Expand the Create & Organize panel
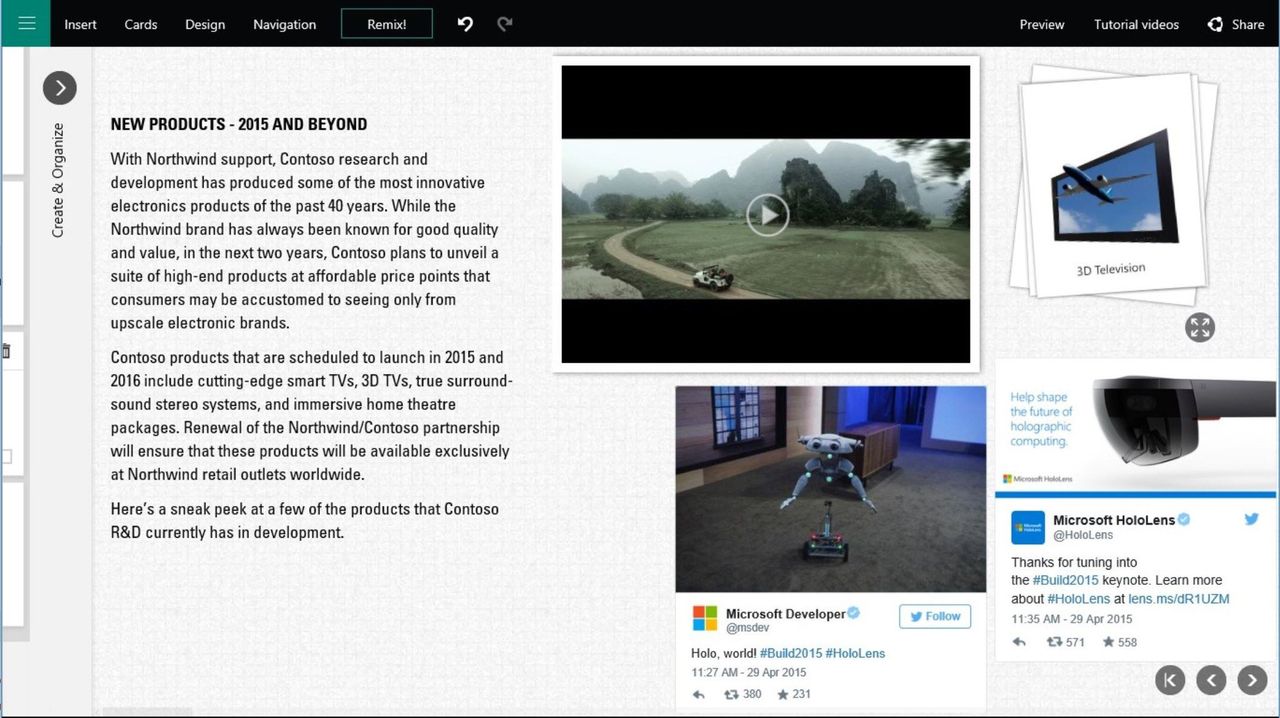Viewport: 1280px width, 718px height. click(x=60, y=88)
